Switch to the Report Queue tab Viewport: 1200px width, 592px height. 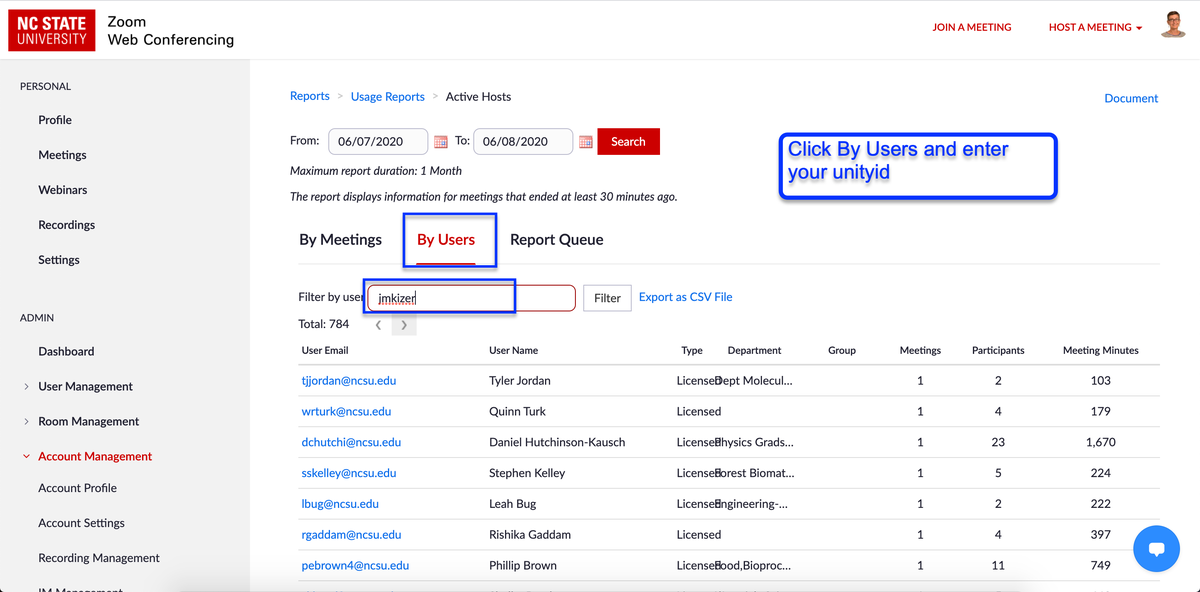point(556,240)
